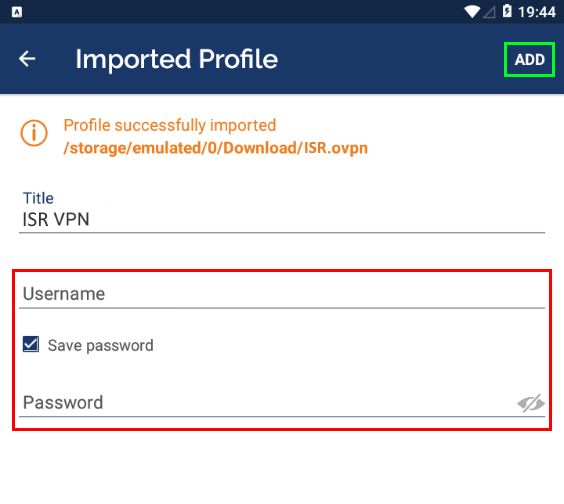This screenshot has height=504, width=564.
Task: Uncheck the Save password checkbox
Action: (31, 344)
